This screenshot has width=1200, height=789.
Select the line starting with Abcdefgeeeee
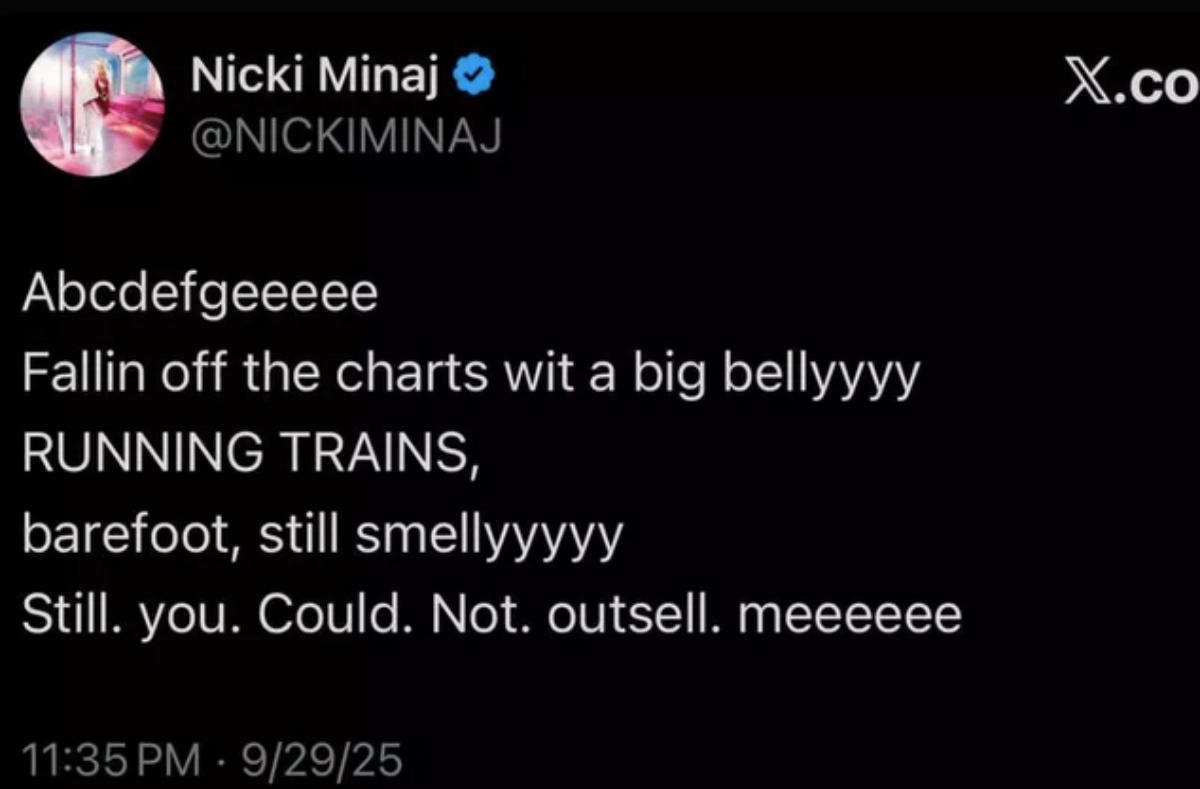[200, 293]
